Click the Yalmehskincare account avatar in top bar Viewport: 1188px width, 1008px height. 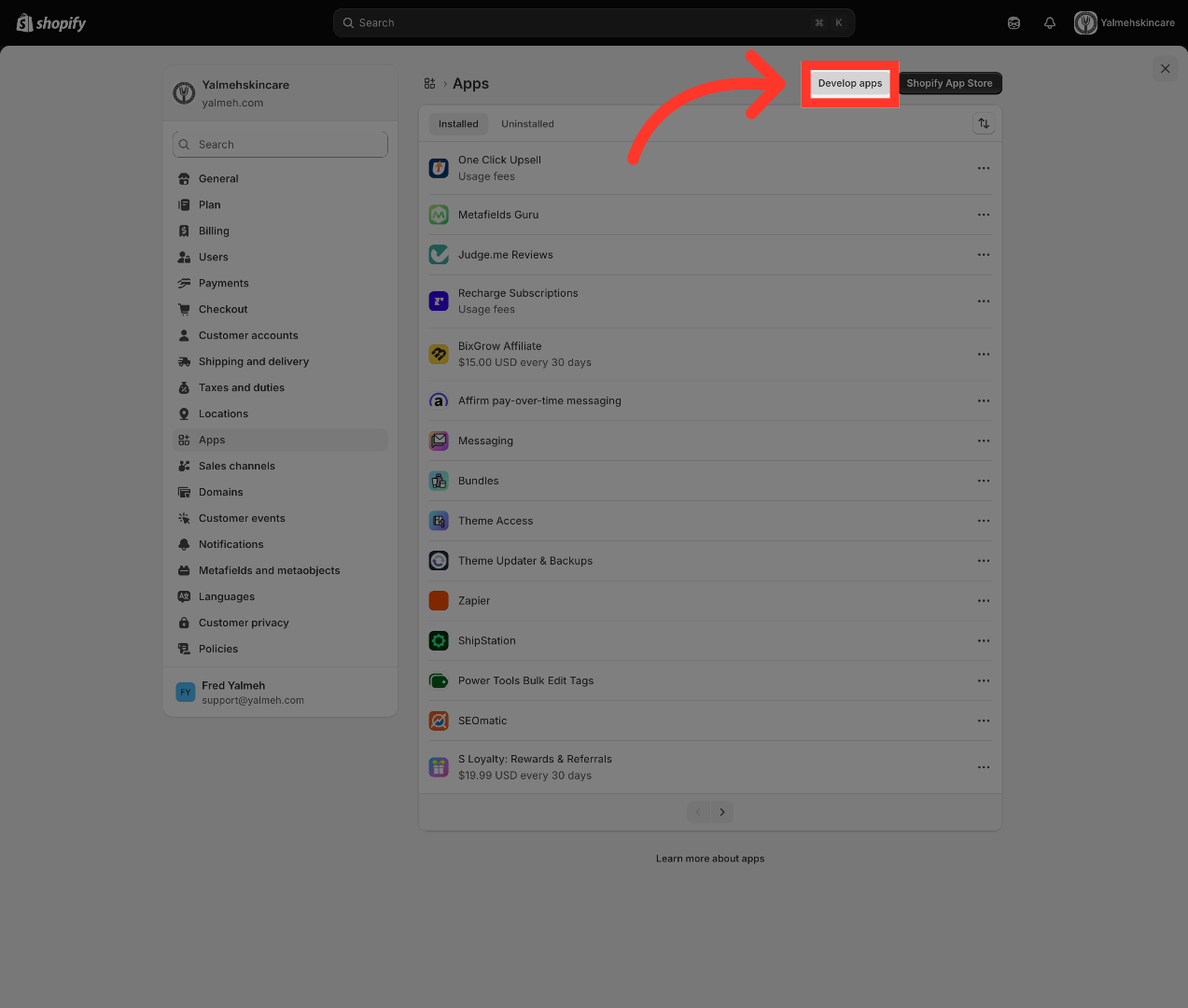pyautogui.click(x=1085, y=23)
